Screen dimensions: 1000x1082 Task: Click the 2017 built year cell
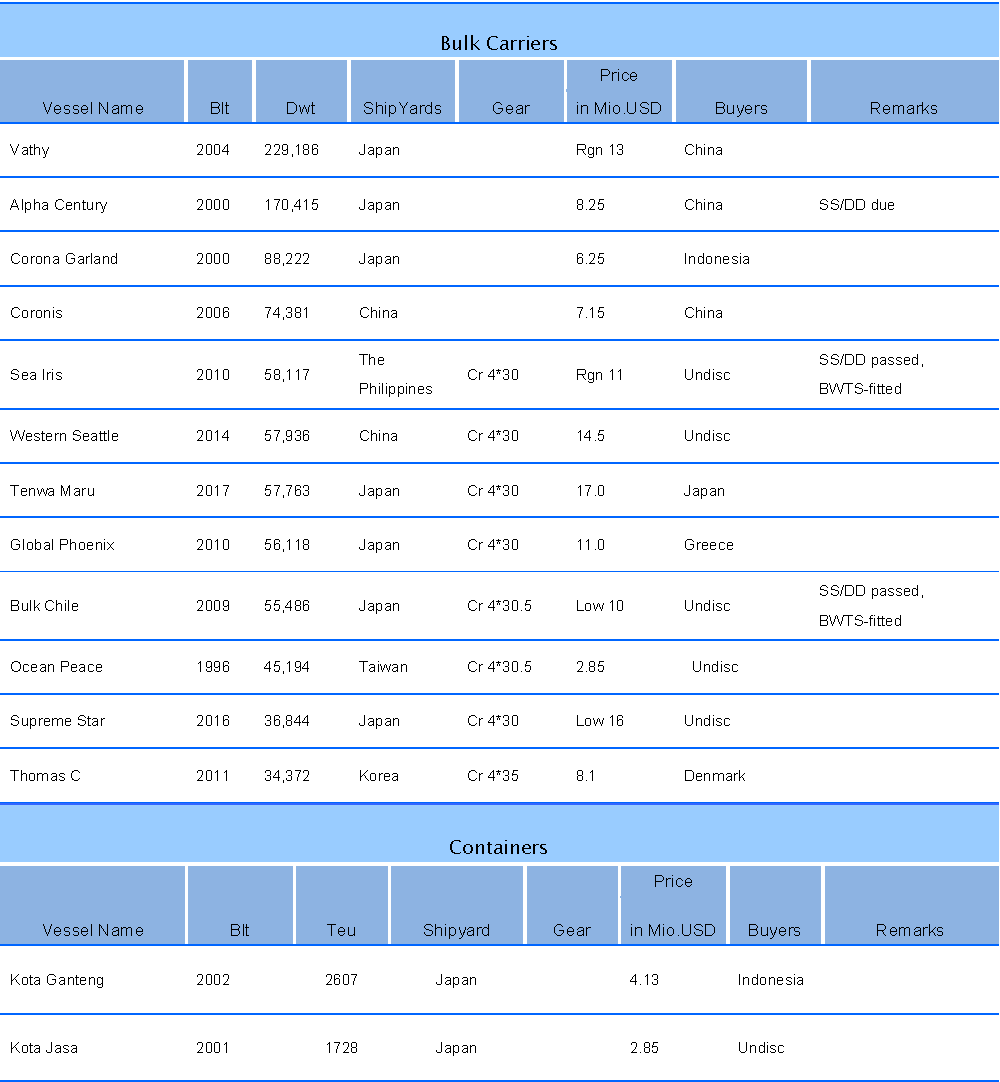(213, 491)
